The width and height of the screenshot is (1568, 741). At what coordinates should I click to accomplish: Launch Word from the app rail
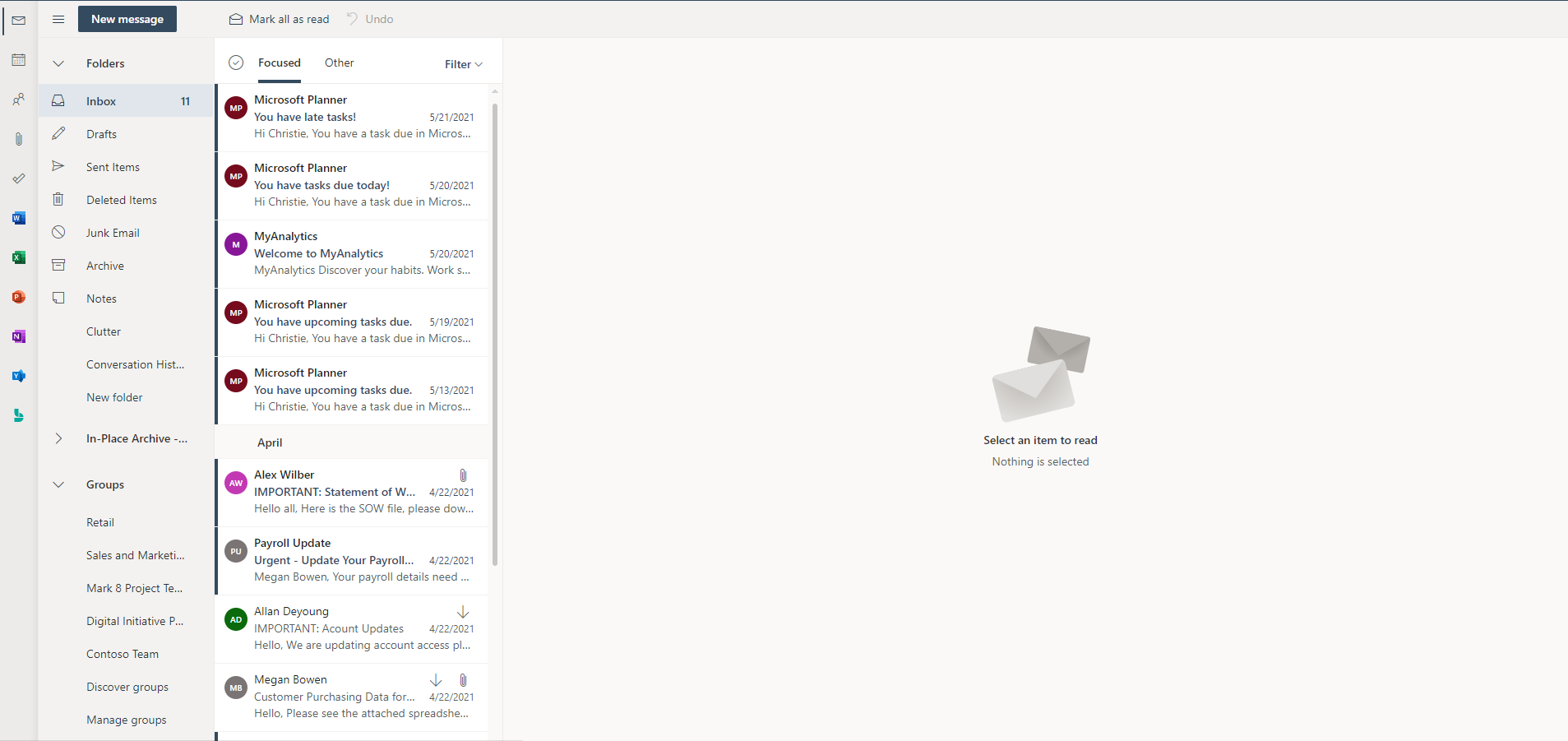(x=18, y=218)
